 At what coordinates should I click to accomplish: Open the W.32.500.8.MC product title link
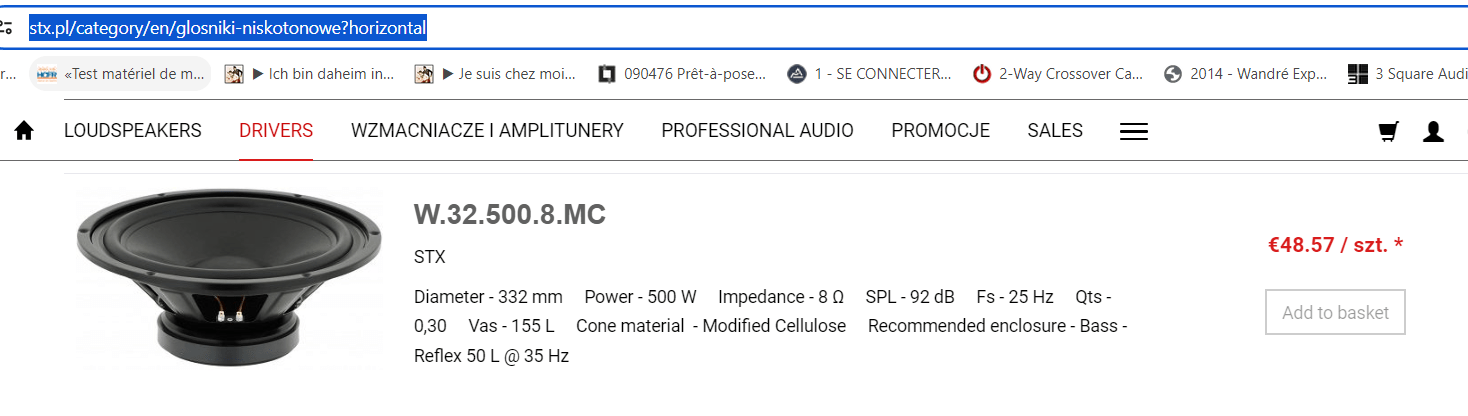point(510,215)
